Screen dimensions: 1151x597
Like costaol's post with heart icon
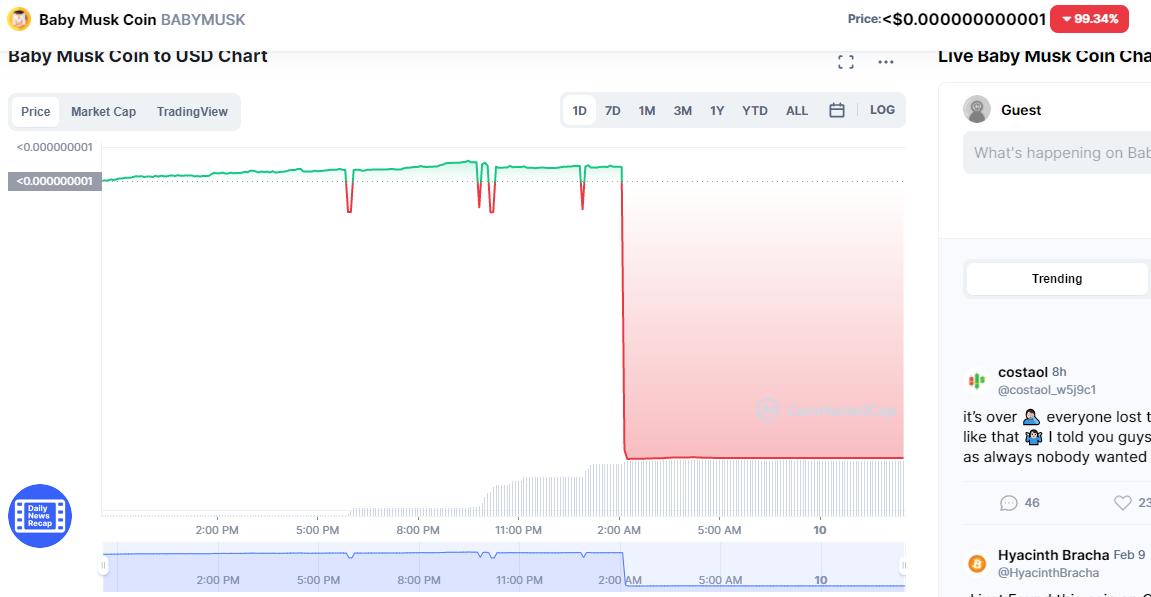[1123, 502]
